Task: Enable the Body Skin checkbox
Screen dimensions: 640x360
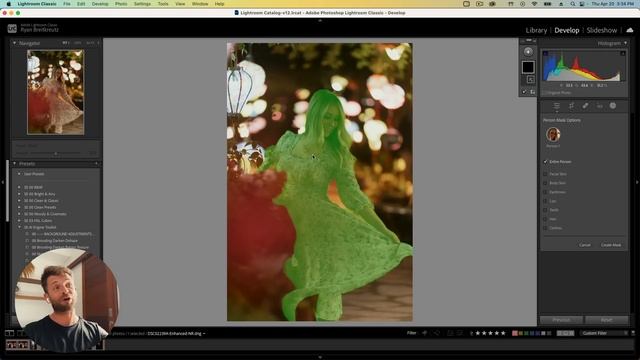Action: [x=545, y=183]
